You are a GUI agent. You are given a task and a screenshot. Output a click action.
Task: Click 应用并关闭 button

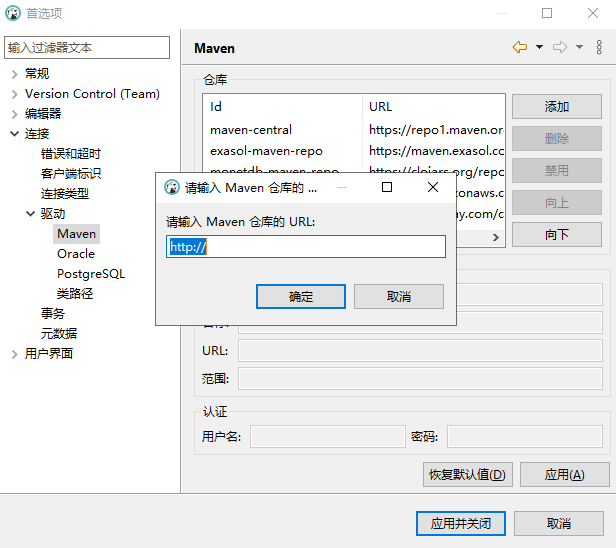[x=461, y=523]
